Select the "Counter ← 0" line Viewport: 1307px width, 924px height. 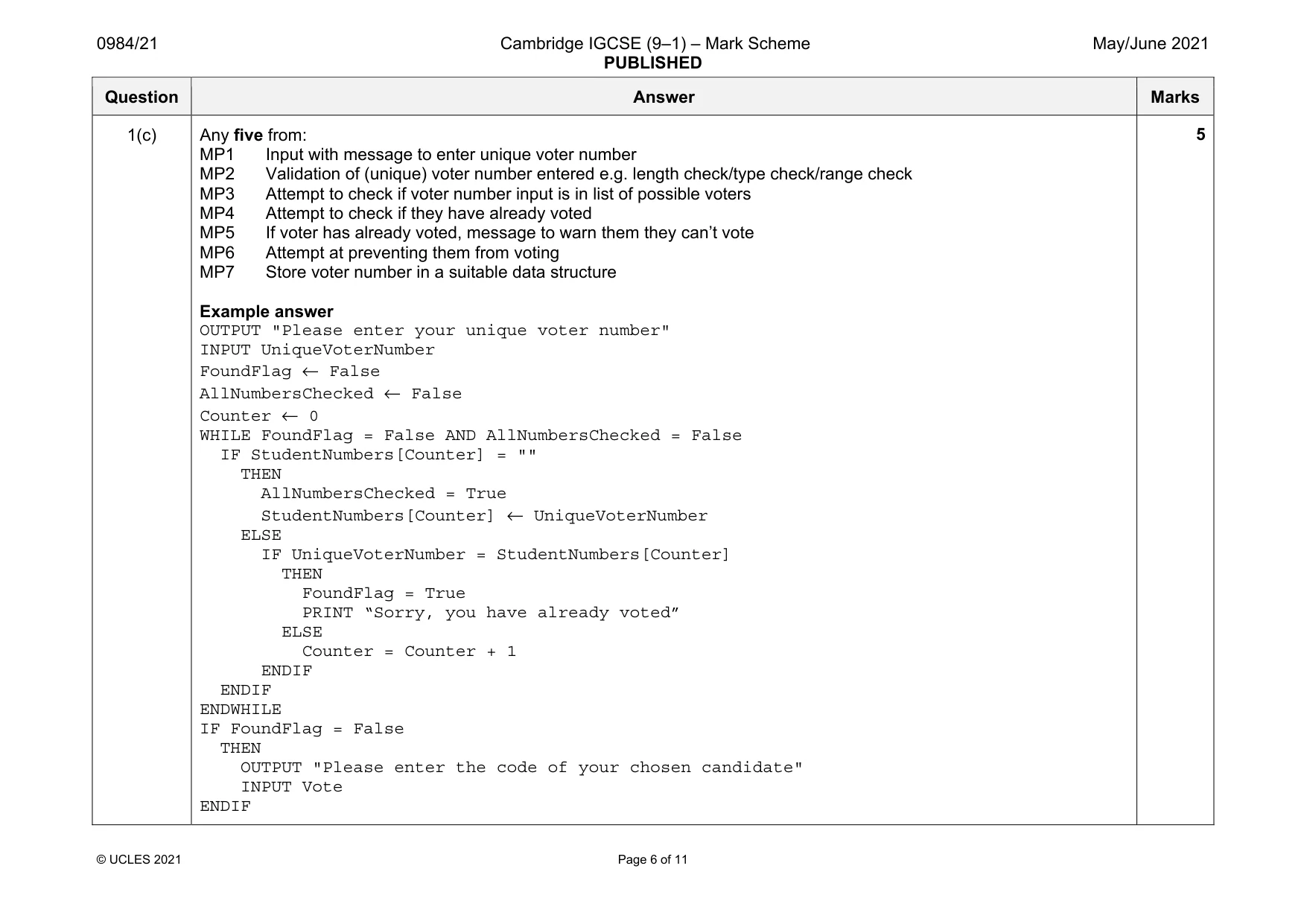pos(259,416)
